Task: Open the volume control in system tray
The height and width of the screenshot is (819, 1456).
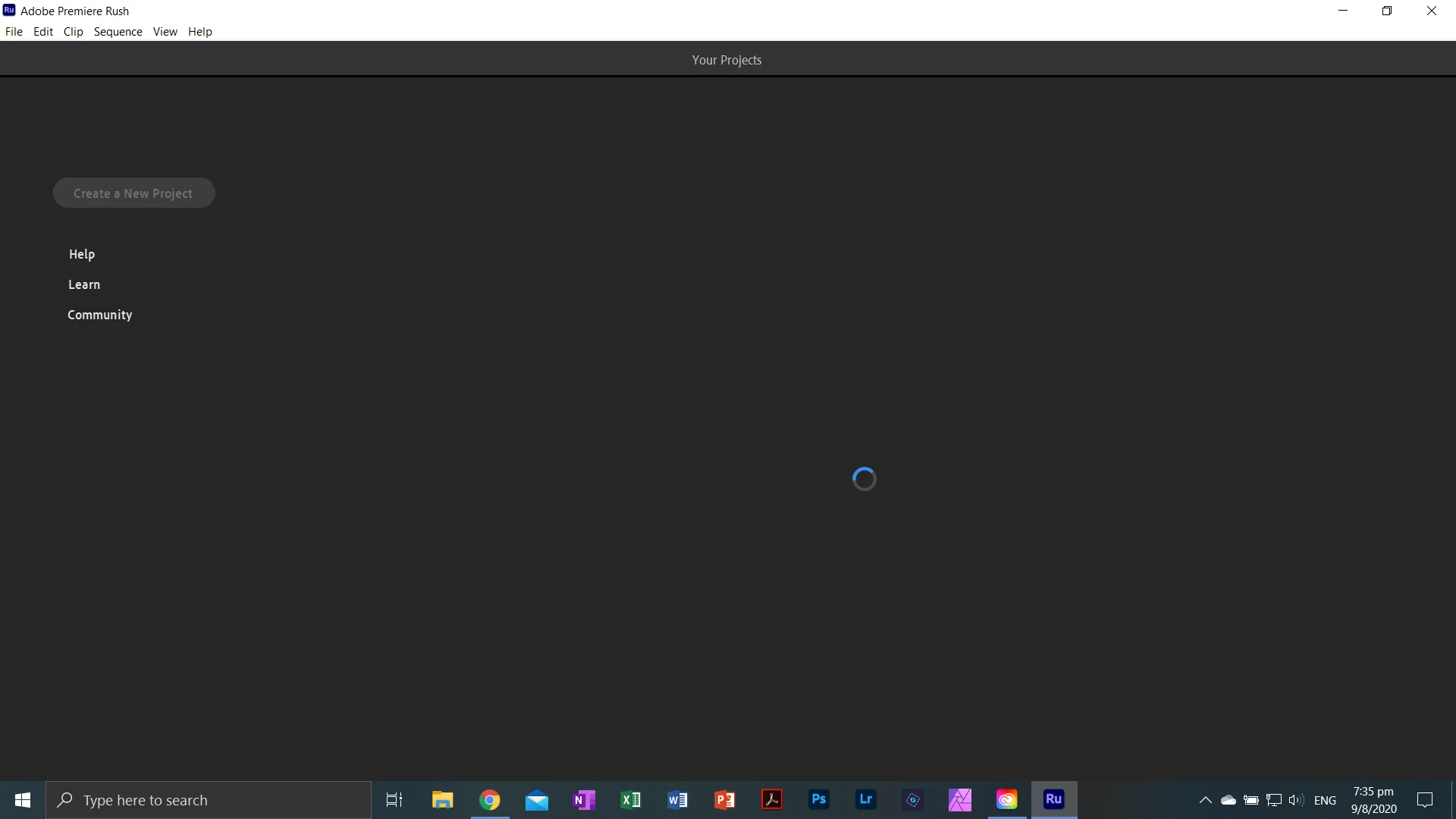Action: pos(1295,800)
